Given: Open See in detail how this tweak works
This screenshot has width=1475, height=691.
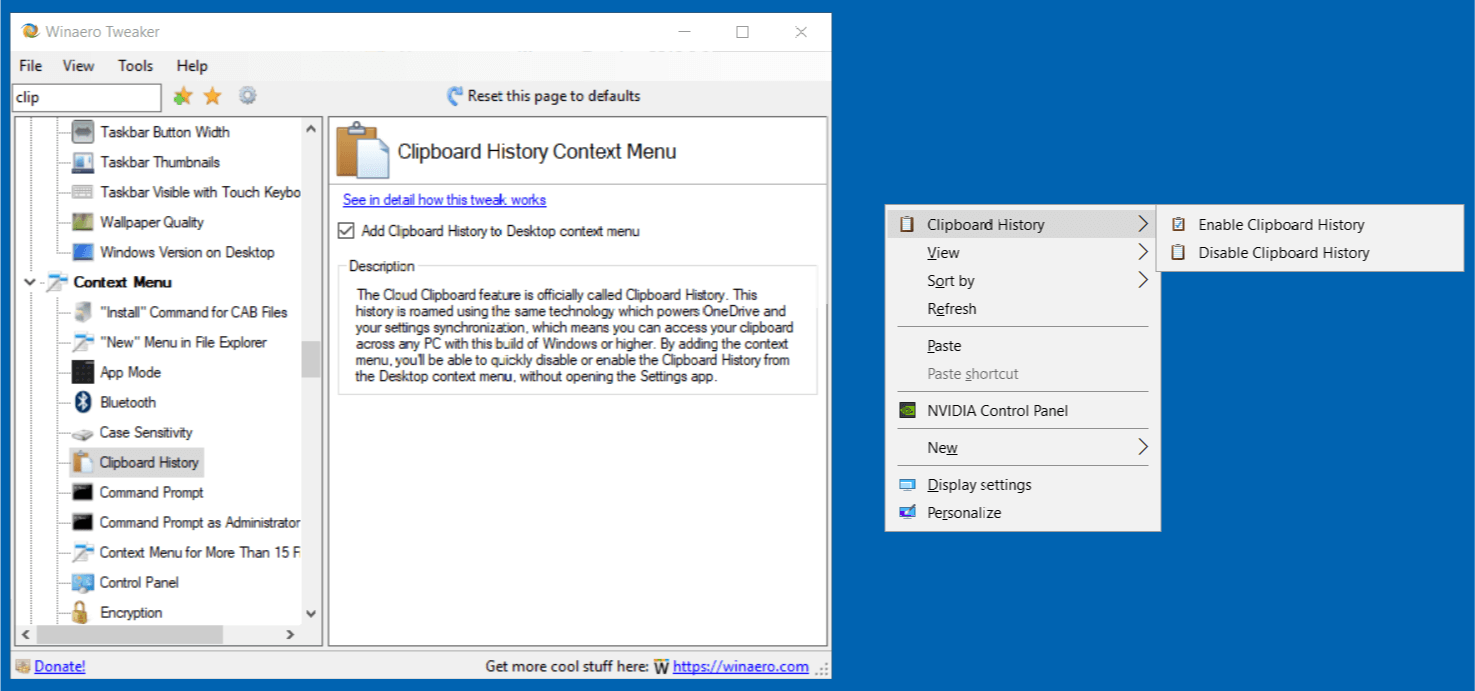Looking at the screenshot, I should tap(444, 200).
